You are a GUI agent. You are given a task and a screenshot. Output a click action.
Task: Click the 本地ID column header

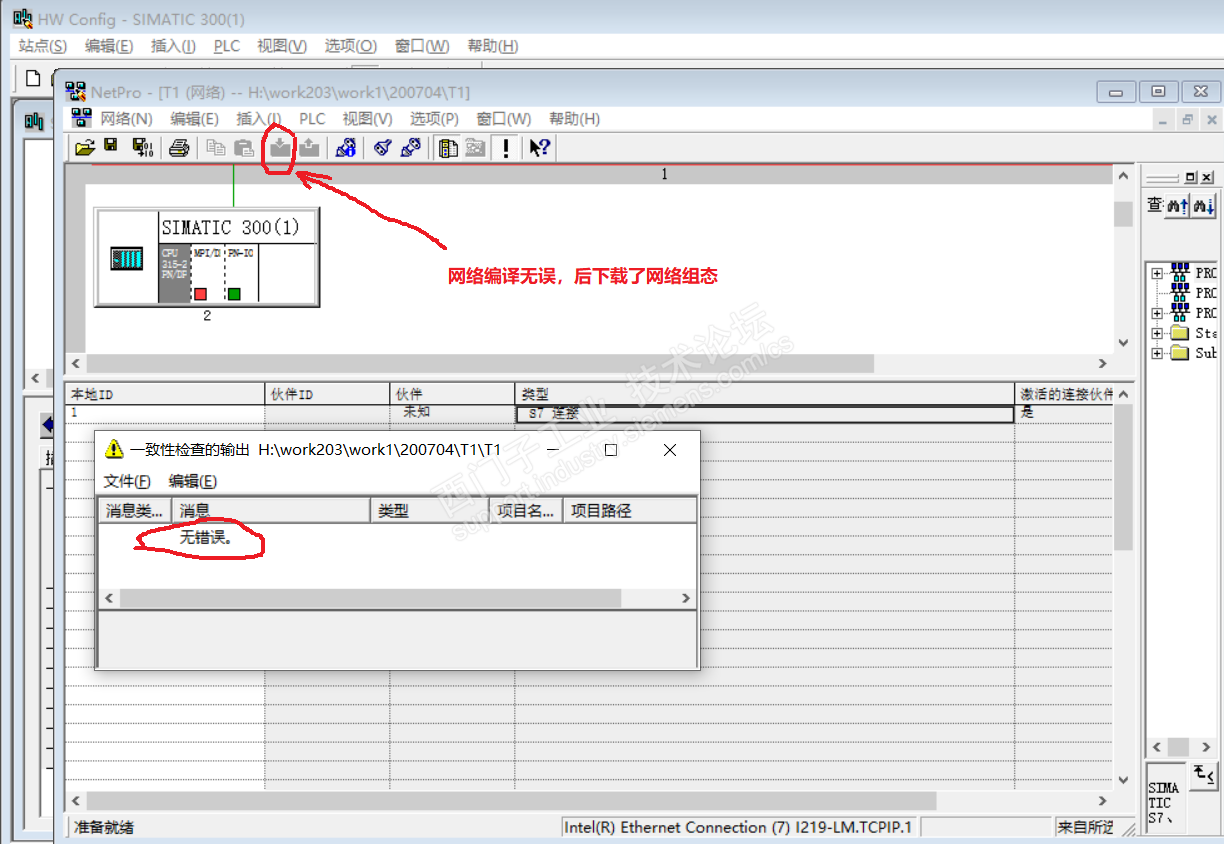pos(165,394)
